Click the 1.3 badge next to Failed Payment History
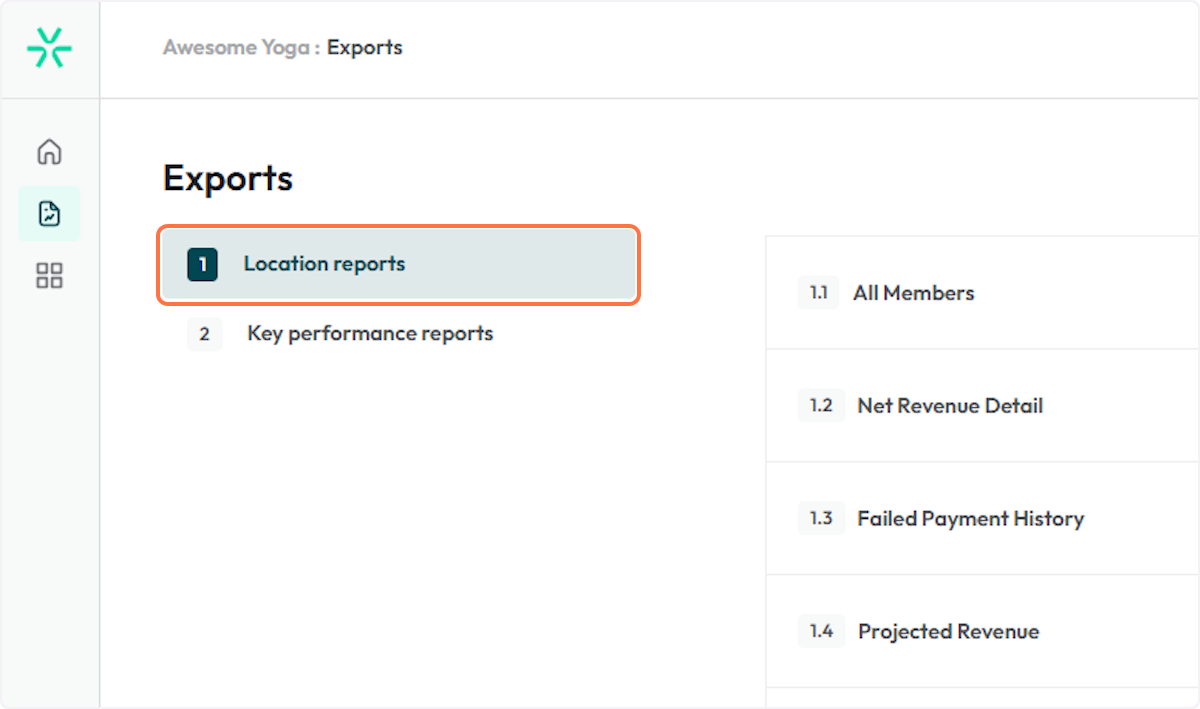 (x=821, y=519)
